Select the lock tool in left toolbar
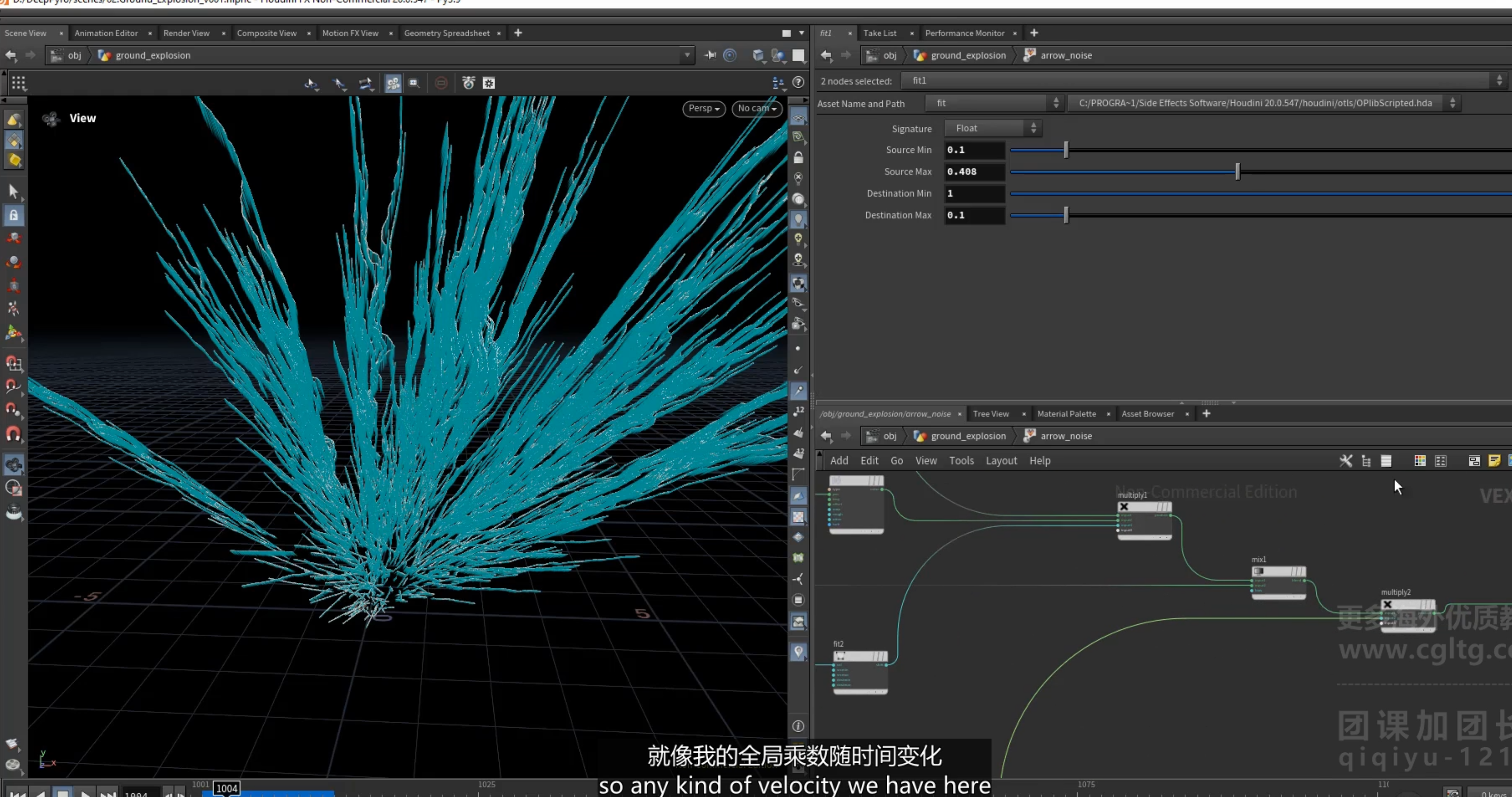This screenshot has width=1512, height=797. (x=13, y=215)
